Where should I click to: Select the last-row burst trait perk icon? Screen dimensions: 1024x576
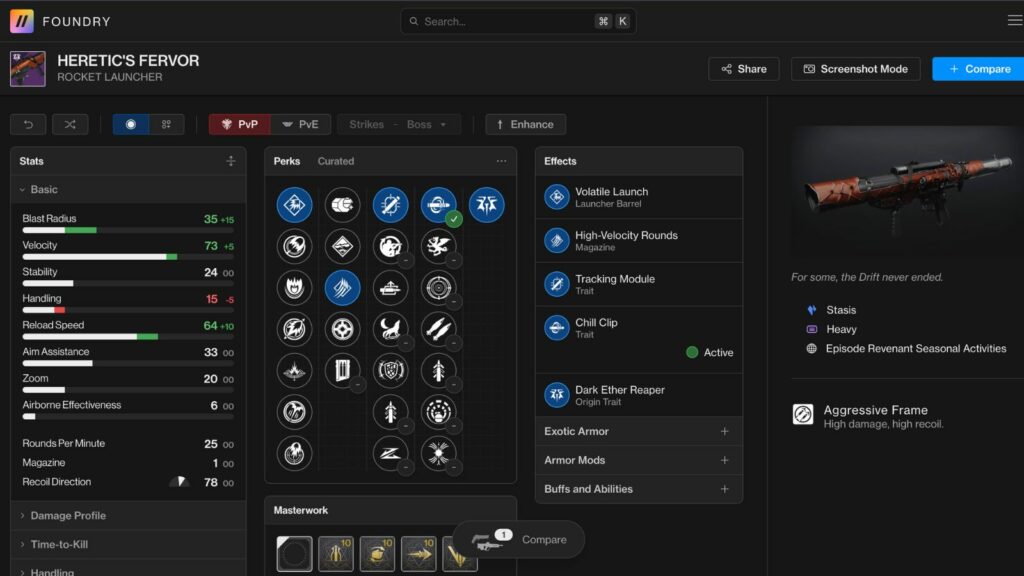point(439,453)
